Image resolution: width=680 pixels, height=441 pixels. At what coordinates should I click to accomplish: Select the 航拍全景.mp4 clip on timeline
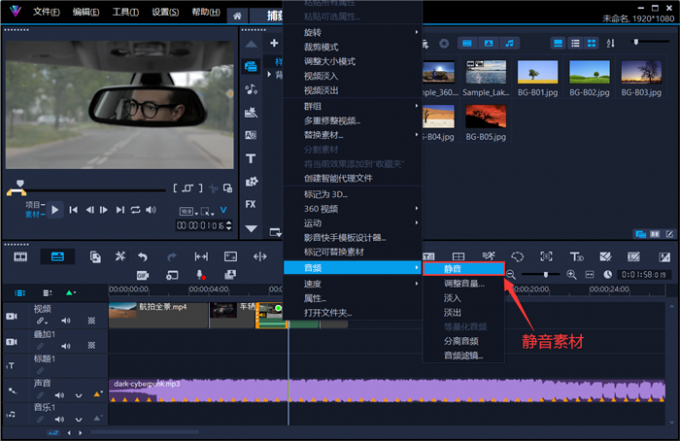pyautogui.click(x=158, y=315)
